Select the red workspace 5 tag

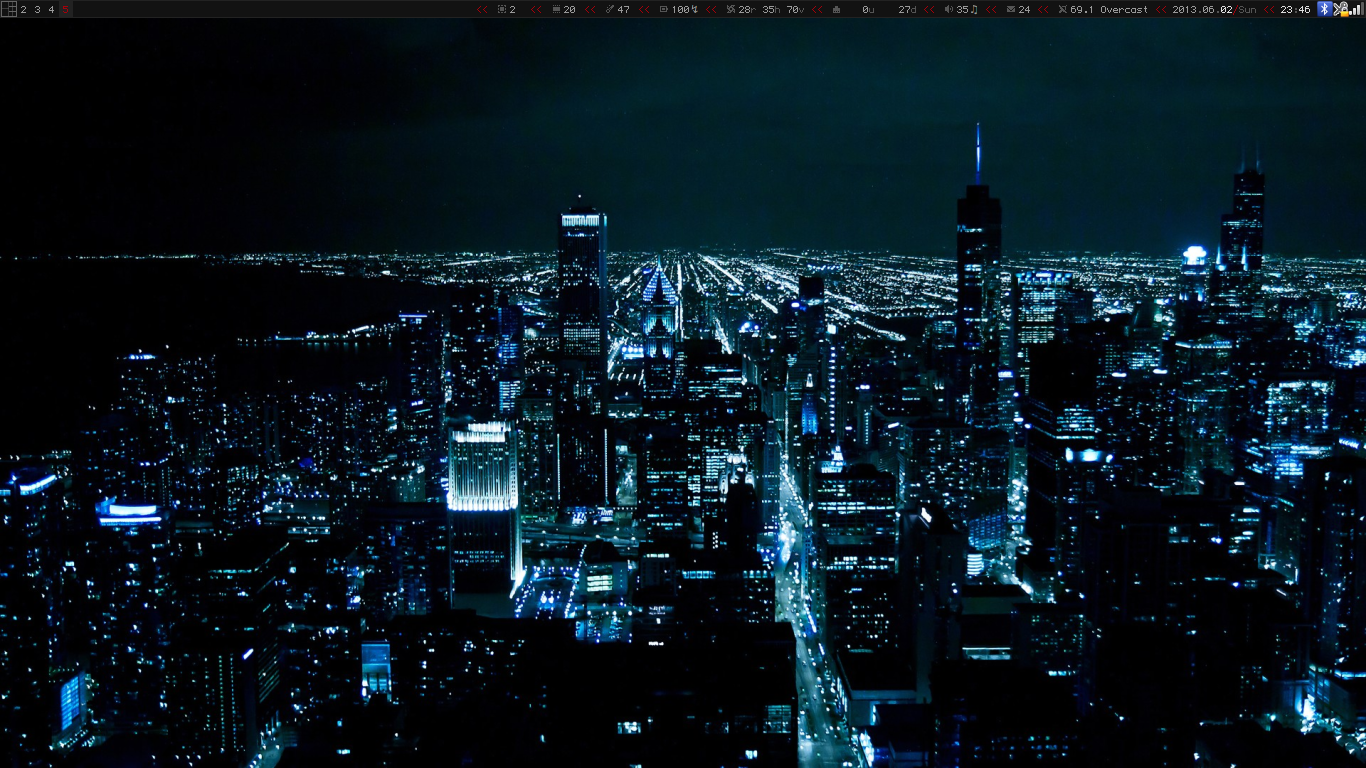tap(66, 9)
